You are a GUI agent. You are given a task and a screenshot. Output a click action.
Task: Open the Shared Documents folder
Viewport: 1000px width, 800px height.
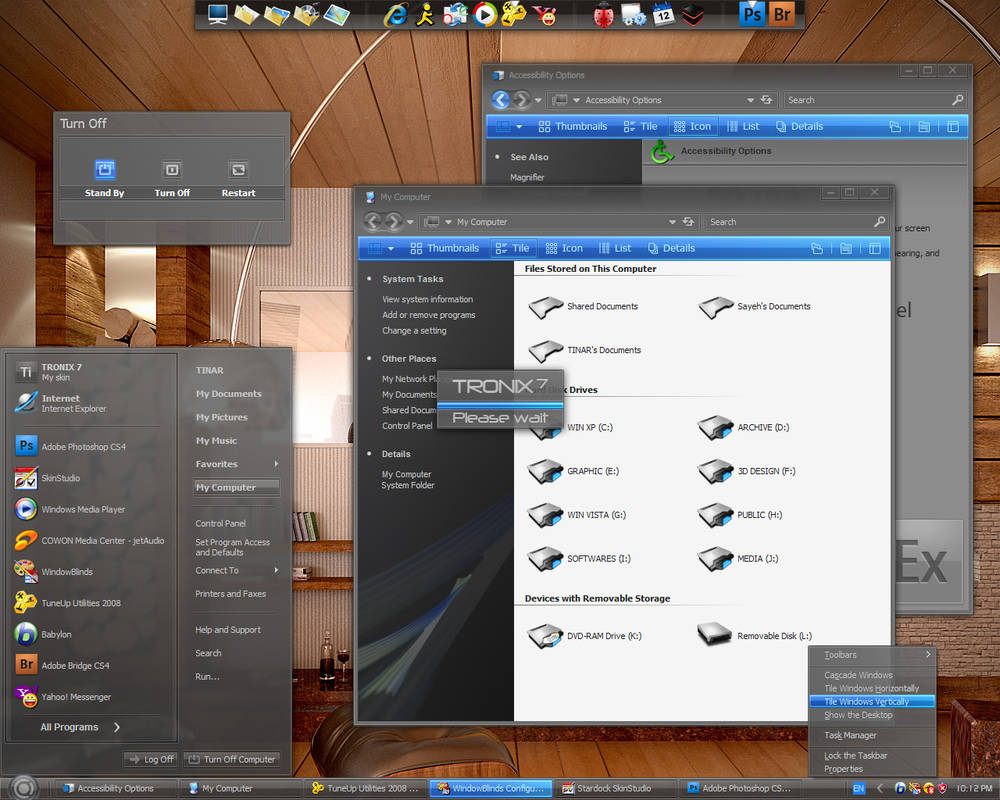[583, 307]
